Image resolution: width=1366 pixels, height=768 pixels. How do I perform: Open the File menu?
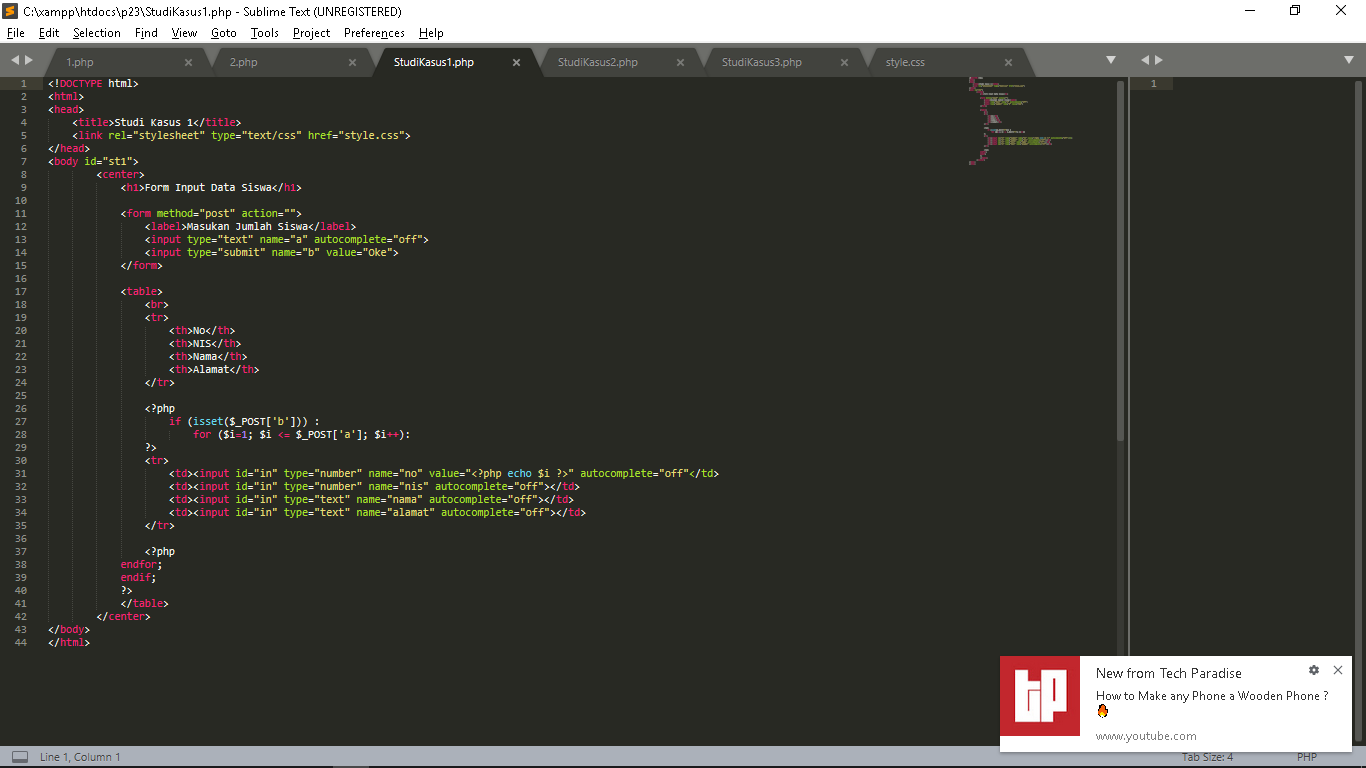15,32
